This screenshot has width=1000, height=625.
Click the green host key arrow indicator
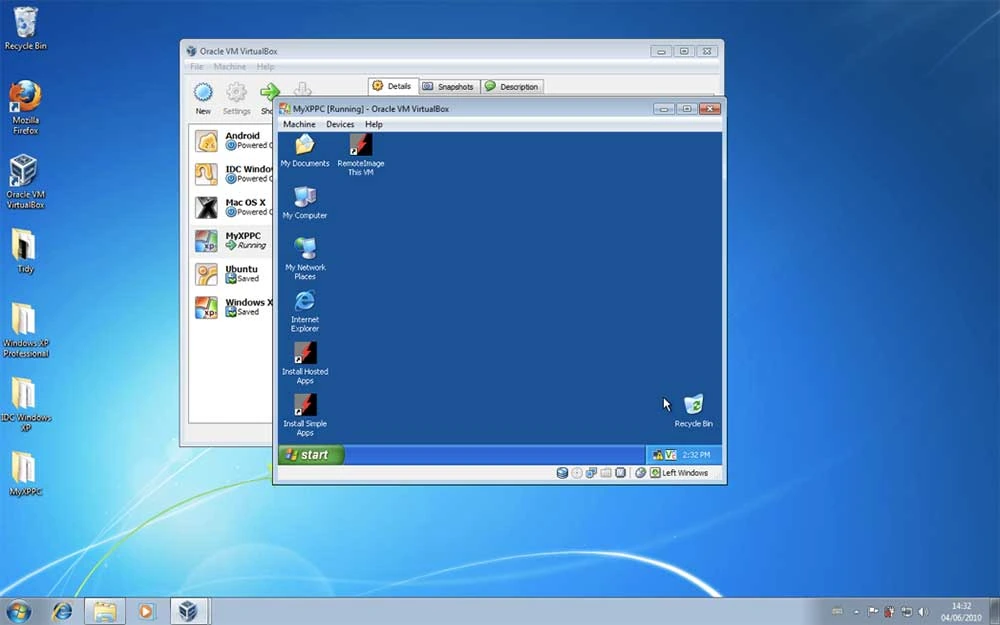(x=655, y=473)
